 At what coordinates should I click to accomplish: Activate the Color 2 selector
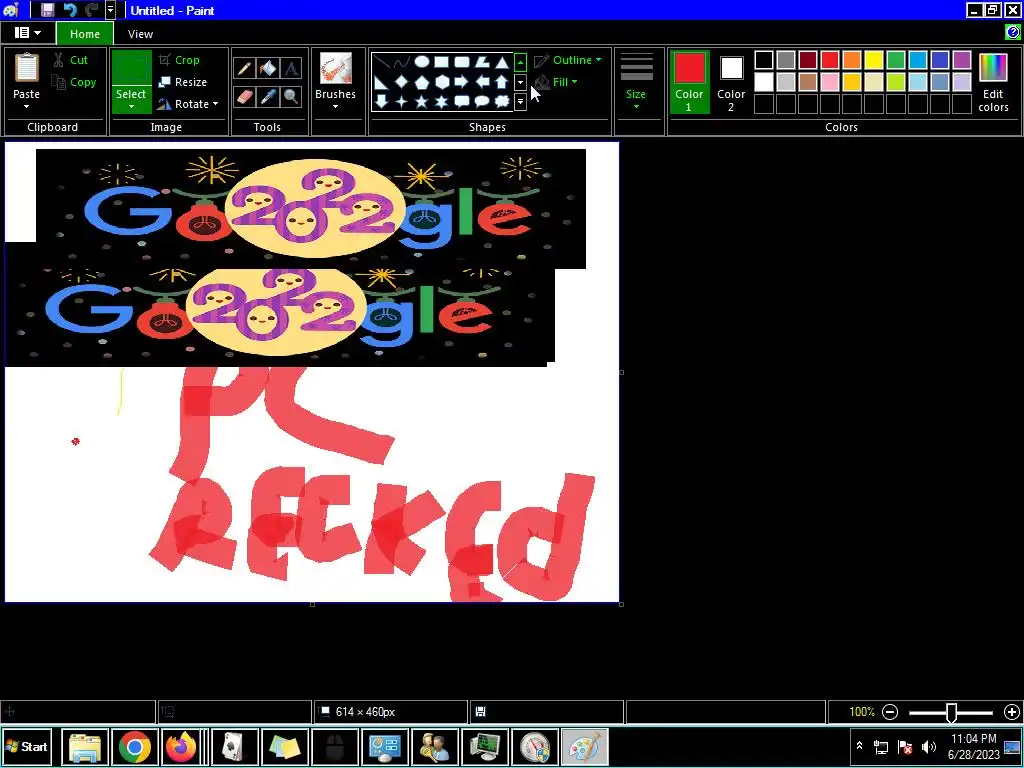click(731, 82)
